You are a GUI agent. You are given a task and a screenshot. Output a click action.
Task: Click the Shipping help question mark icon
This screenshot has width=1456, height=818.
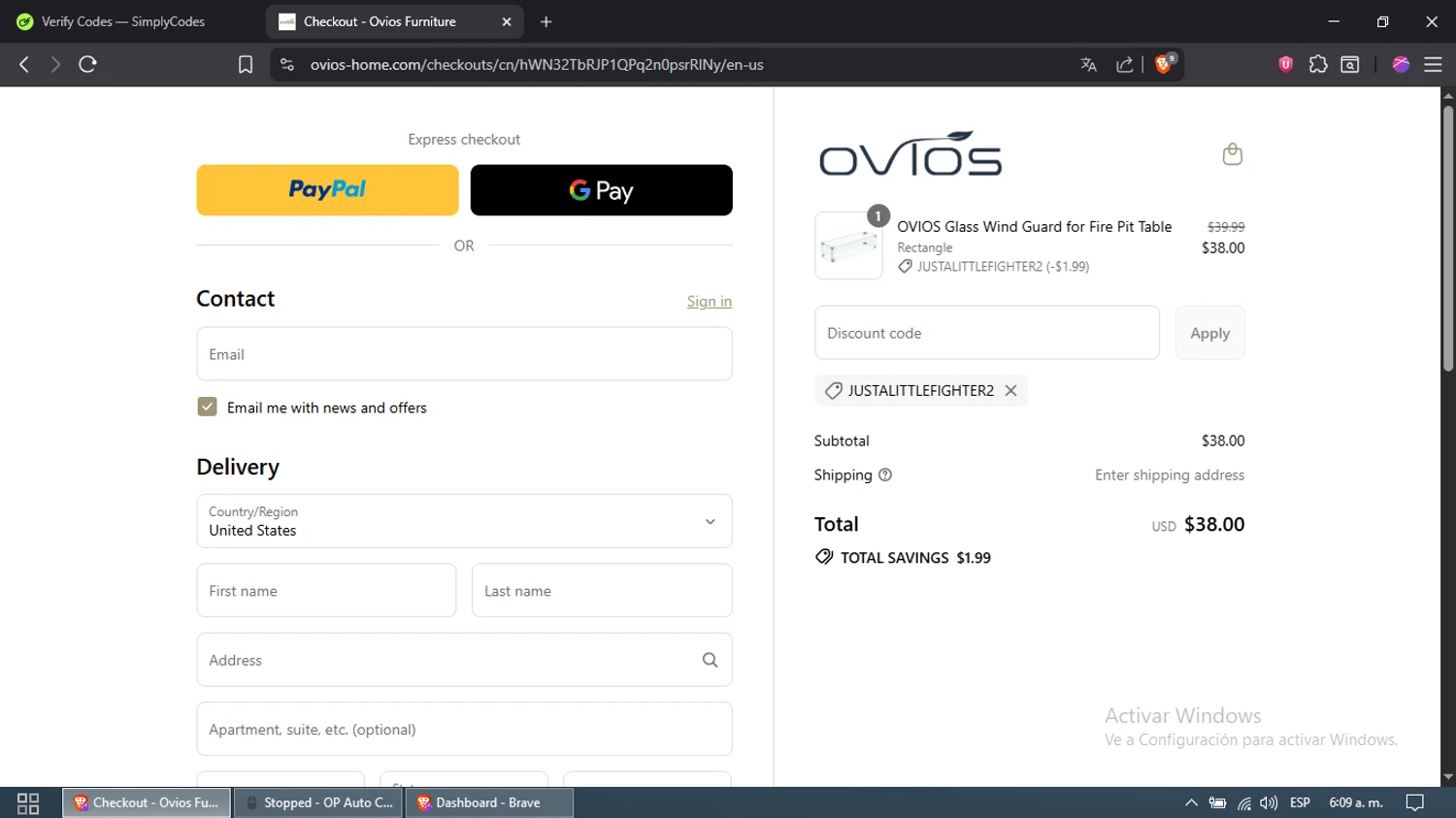point(884,475)
